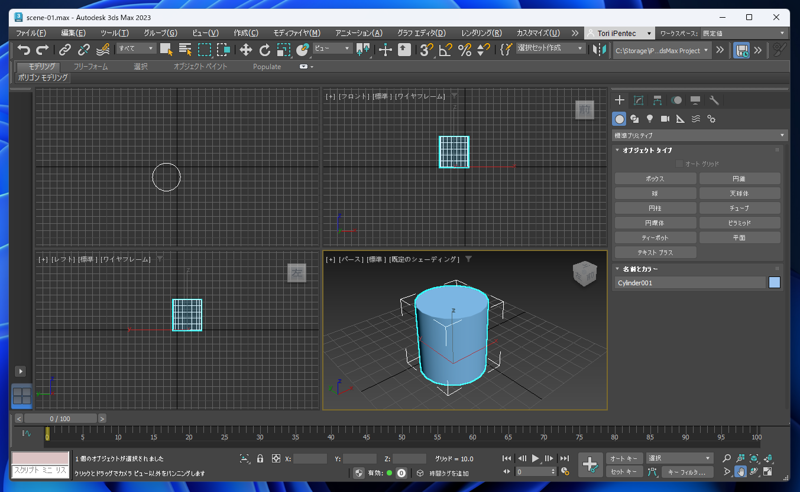Select the Link tool icon
Screen dimensions: 800x492
(64, 50)
